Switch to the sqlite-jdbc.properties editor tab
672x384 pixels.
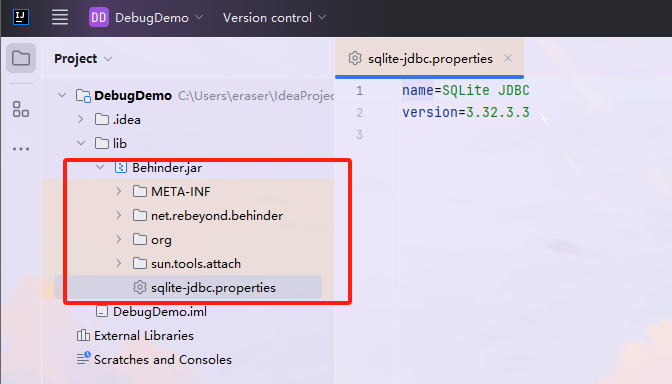click(430, 59)
